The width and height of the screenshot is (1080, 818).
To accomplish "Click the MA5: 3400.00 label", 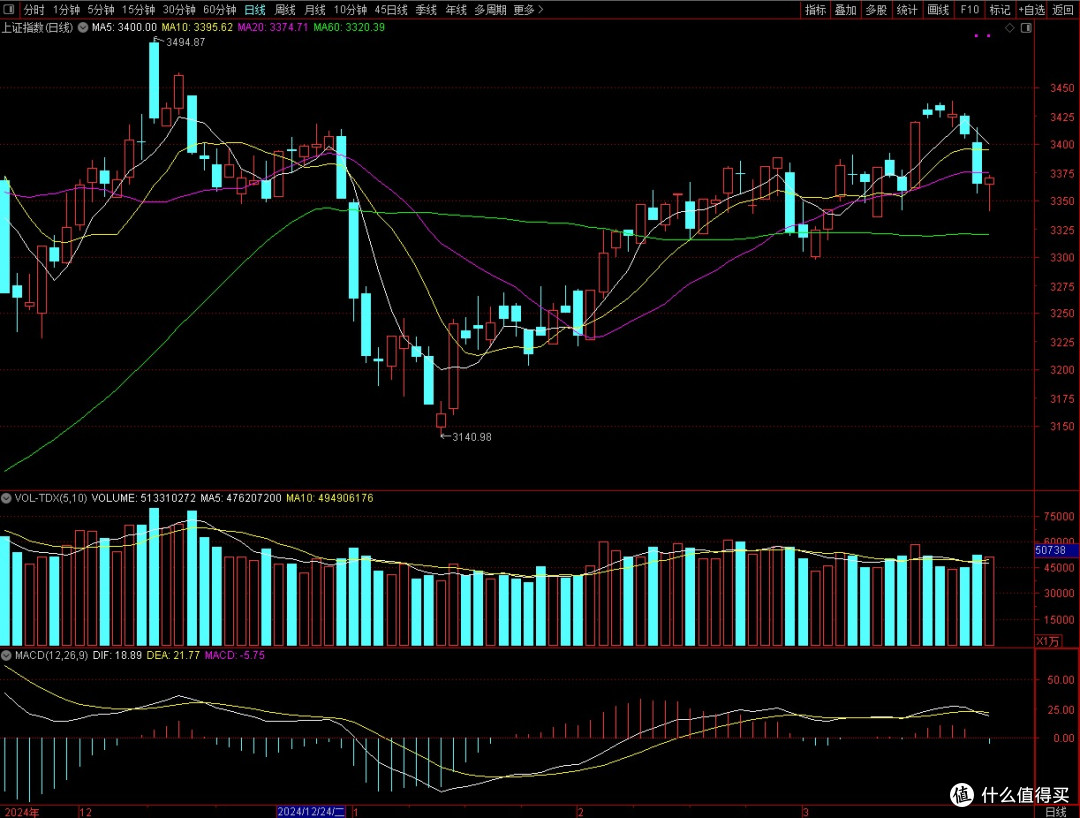I will click(x=124, y=28).
